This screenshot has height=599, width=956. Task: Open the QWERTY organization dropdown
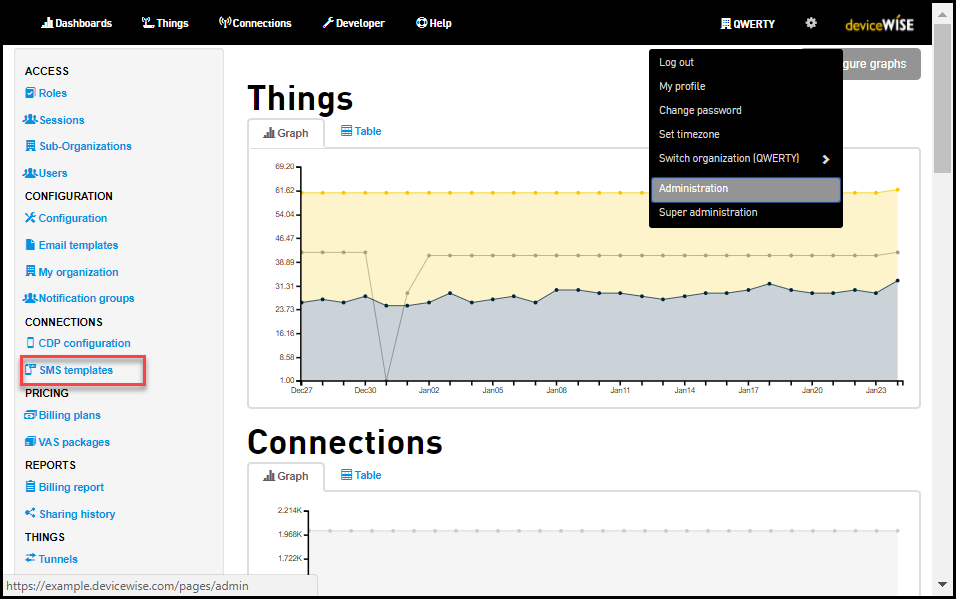747,24
